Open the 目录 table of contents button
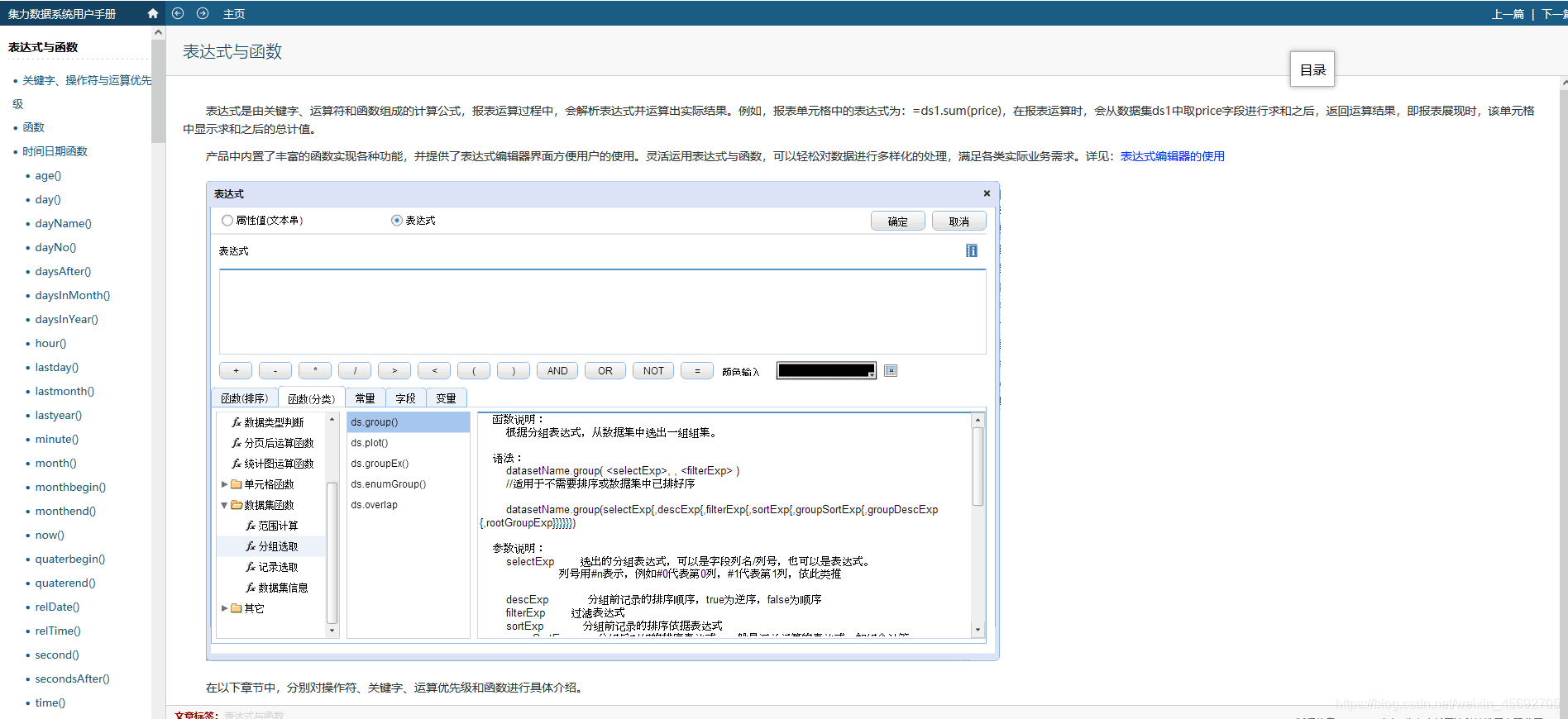Screen dimensions: 1568x719 1312,69
